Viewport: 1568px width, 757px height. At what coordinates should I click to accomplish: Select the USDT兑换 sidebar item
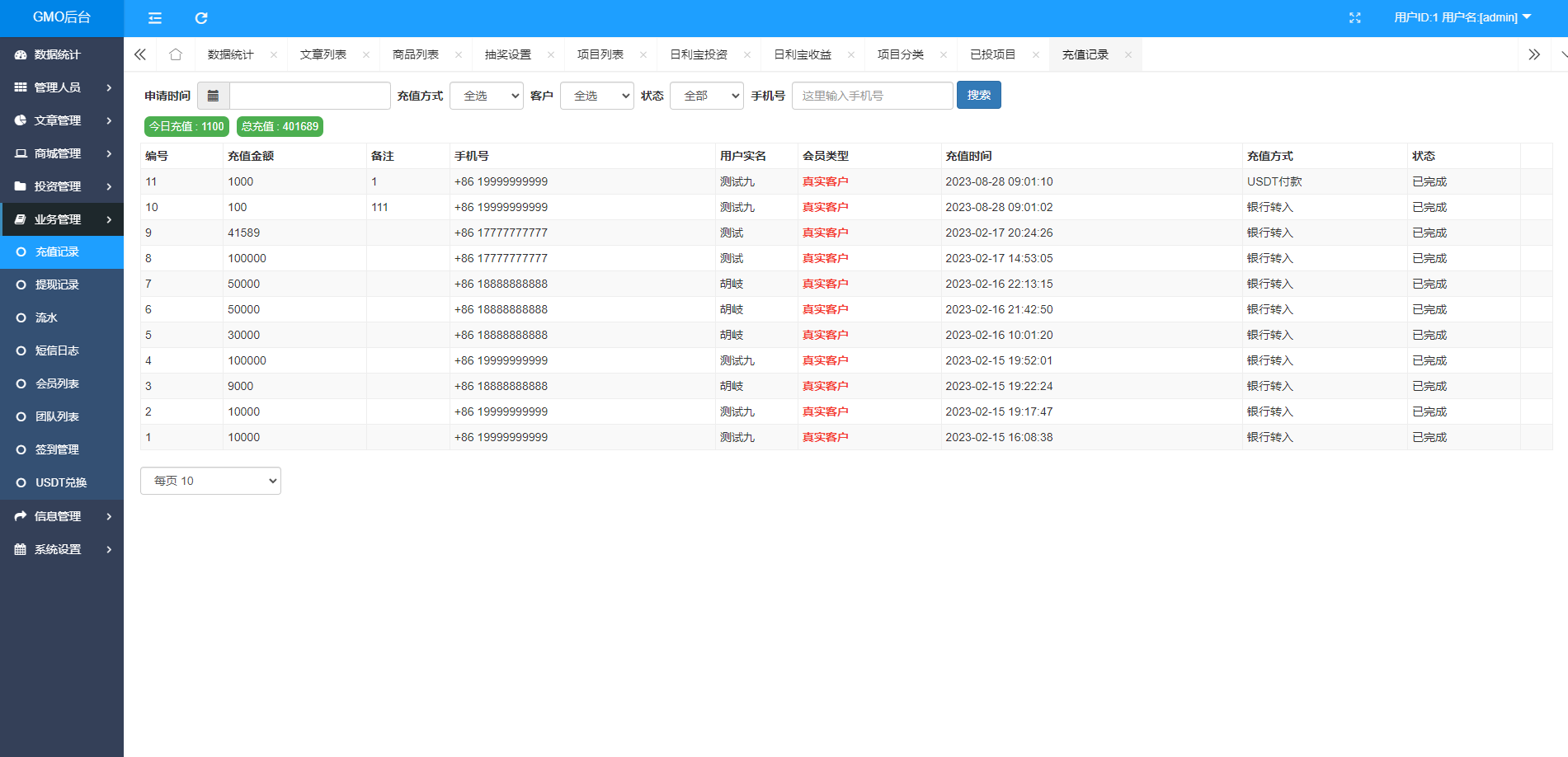[61, 482]
